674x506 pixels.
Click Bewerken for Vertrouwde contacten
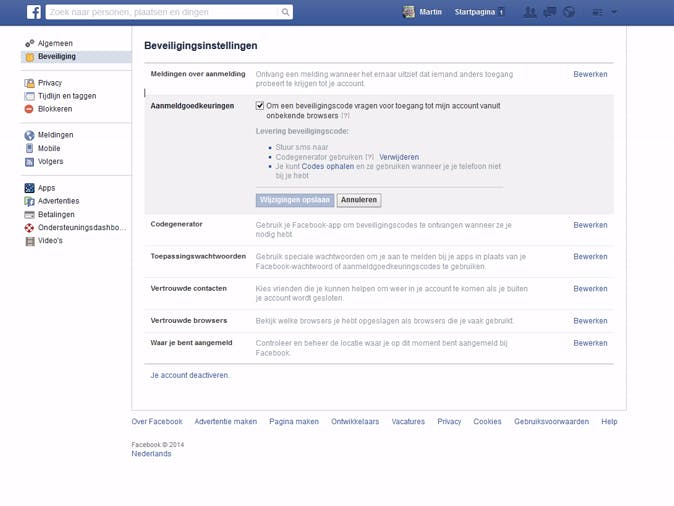tap(590, 289)
